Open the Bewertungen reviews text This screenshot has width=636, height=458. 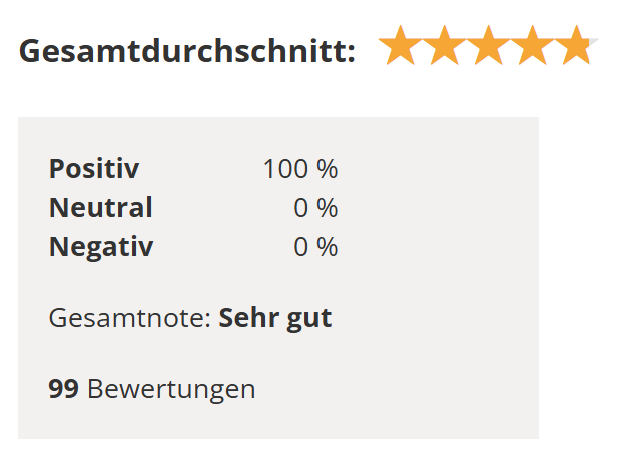click(171, 389)
